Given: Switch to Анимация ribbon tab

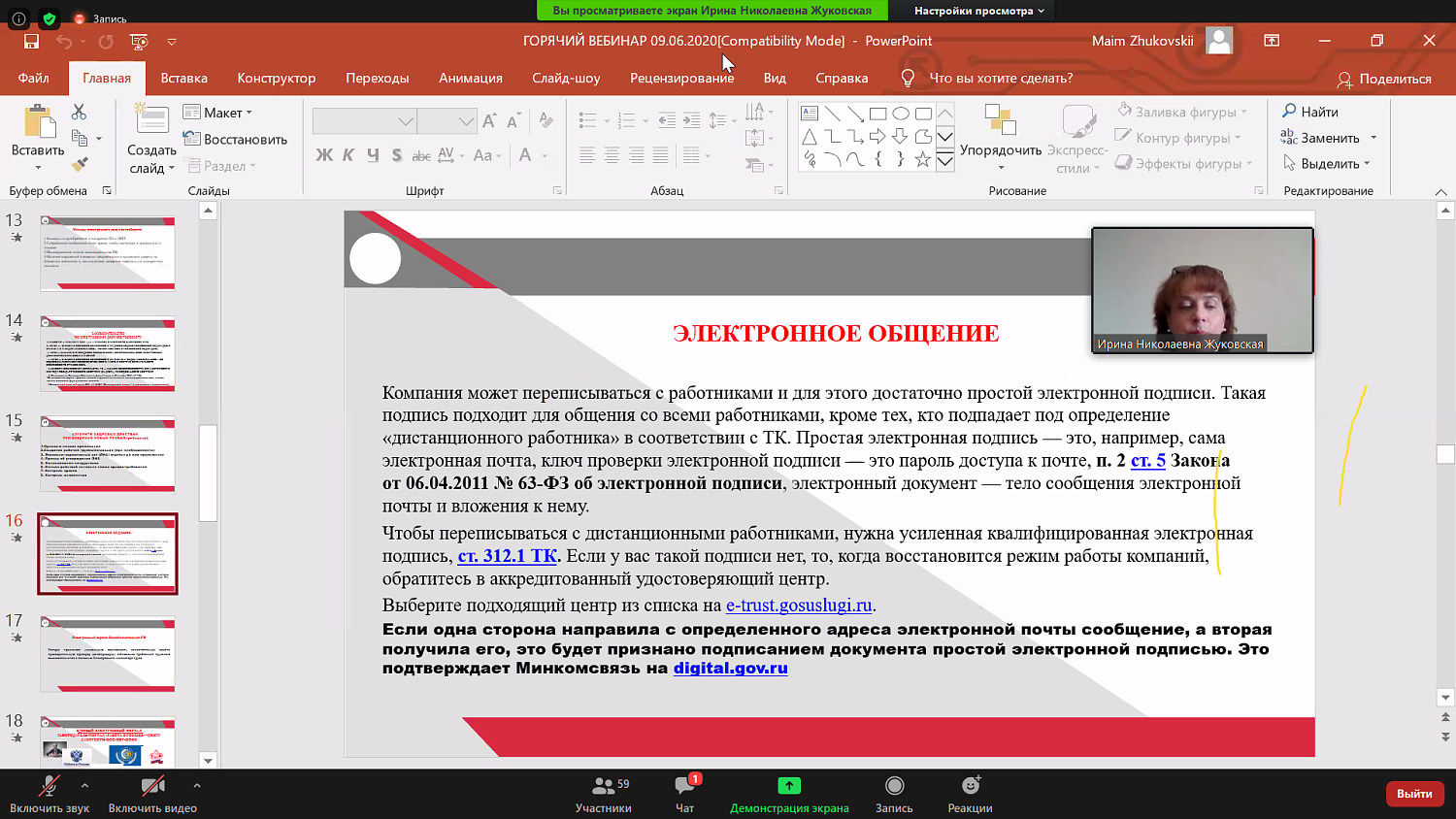Looking at the screenshot, I should click(471, 78).
